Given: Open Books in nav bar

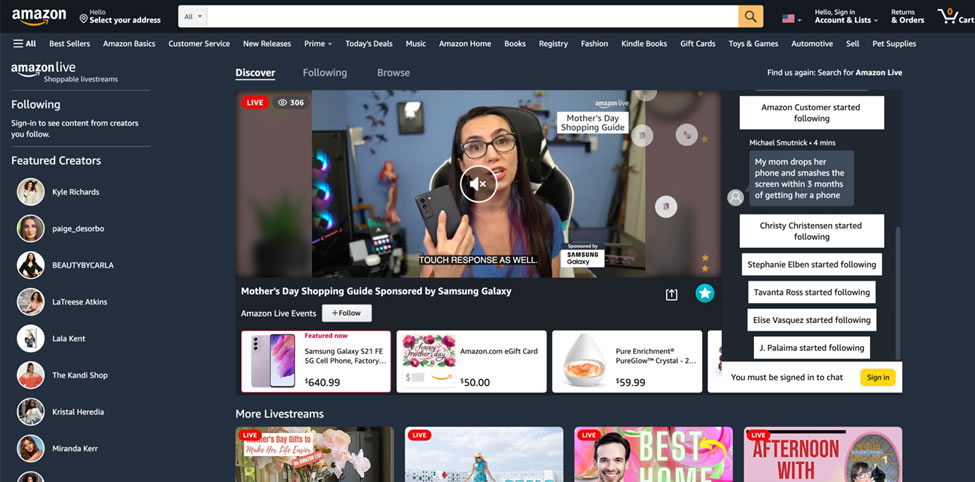Looking at the screenshot, I should coord(515,44).
